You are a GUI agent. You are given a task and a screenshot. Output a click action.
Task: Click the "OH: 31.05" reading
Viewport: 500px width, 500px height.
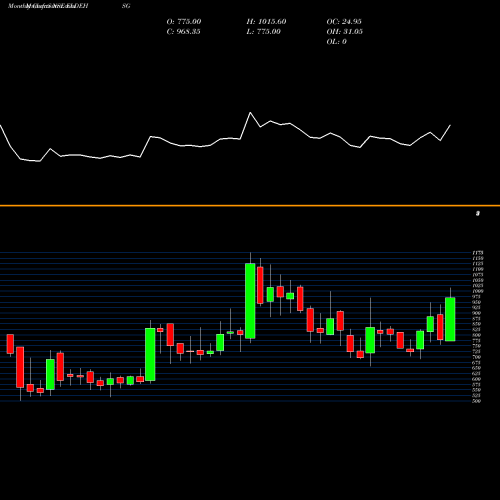345,32
